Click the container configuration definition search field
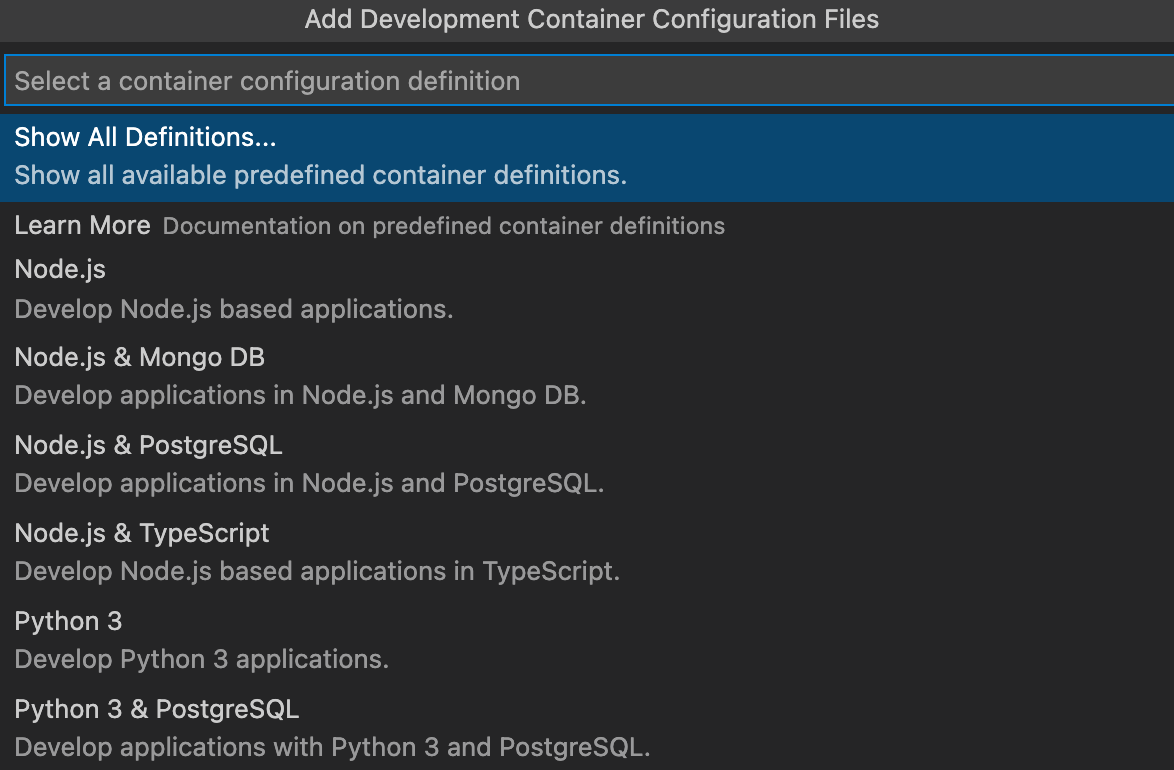 [589, 80]
